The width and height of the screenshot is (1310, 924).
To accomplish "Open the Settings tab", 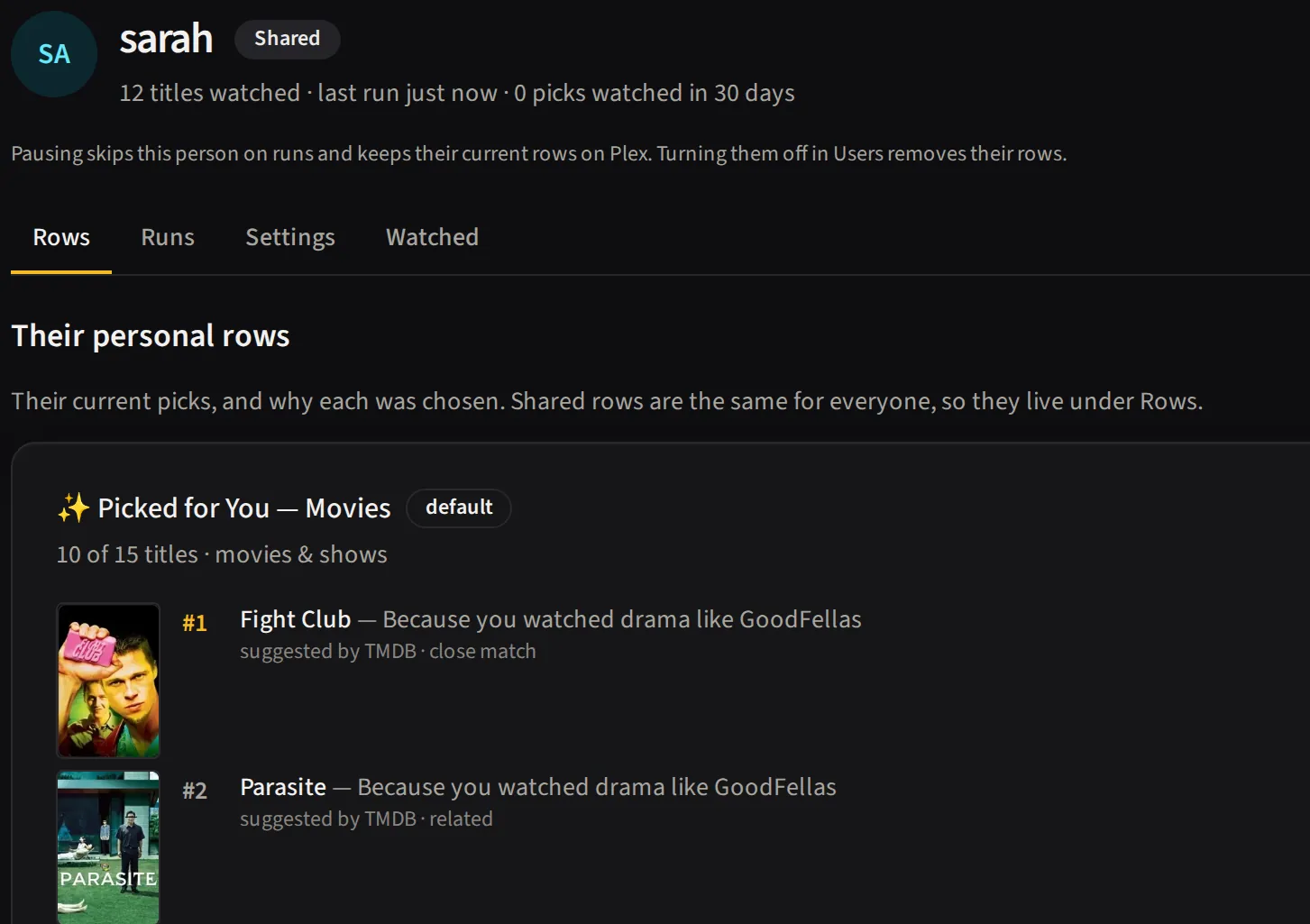I will pos(290,237).
